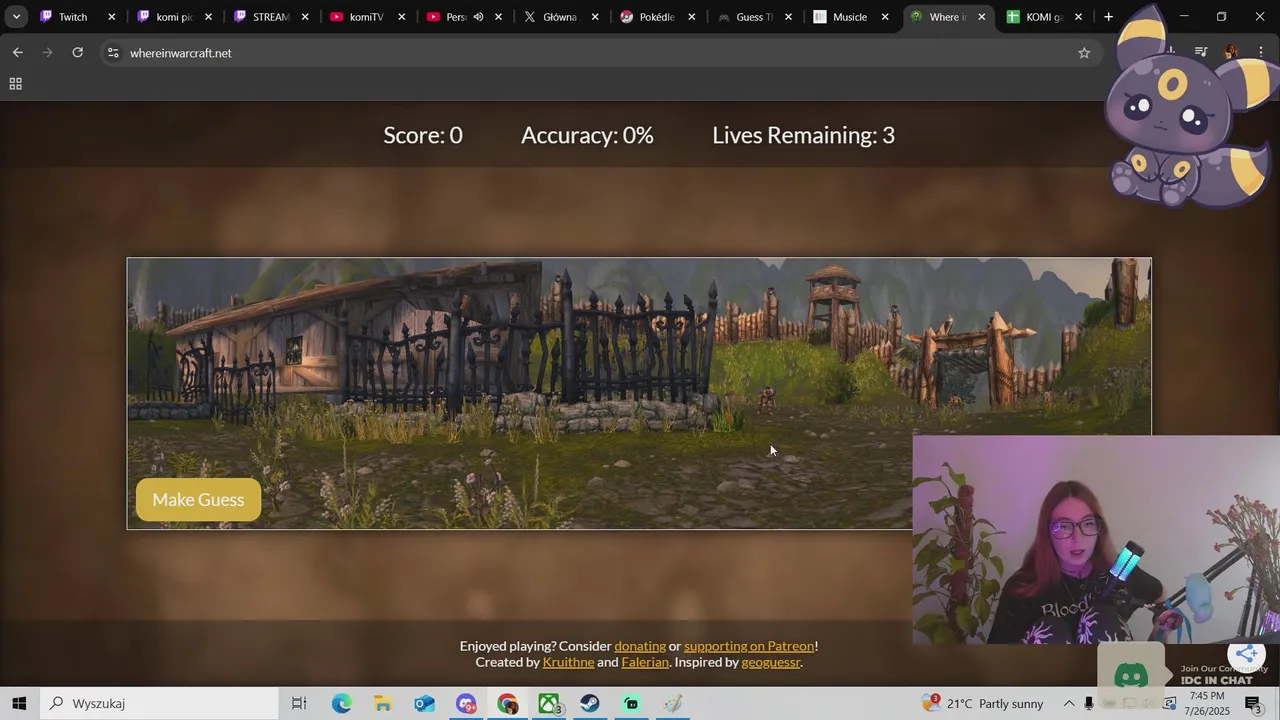1280x720 pixels.
Task: Click the microphone tray icon
Action: [x=1089, y=703]
